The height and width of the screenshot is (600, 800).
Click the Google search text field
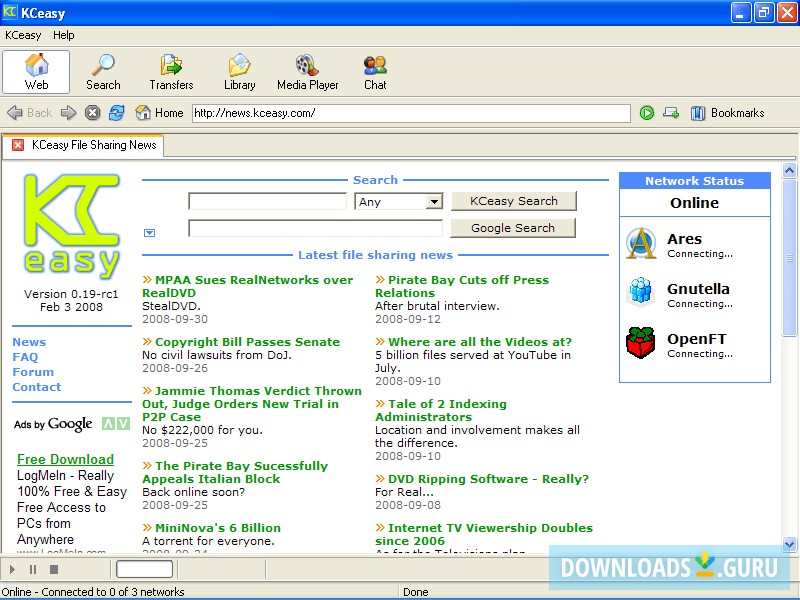[x=315, y=228]
